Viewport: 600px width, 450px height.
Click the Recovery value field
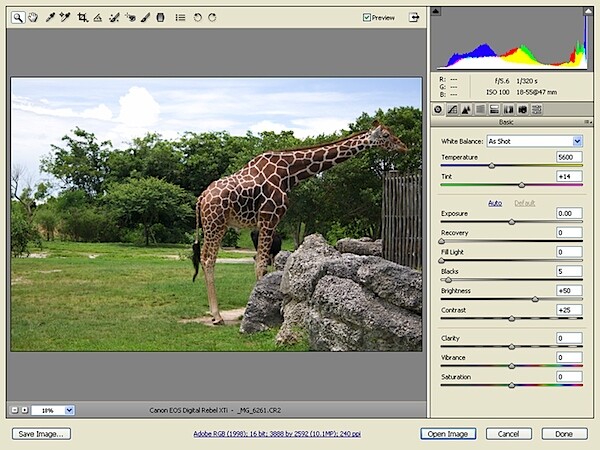(x=569, y=233)
